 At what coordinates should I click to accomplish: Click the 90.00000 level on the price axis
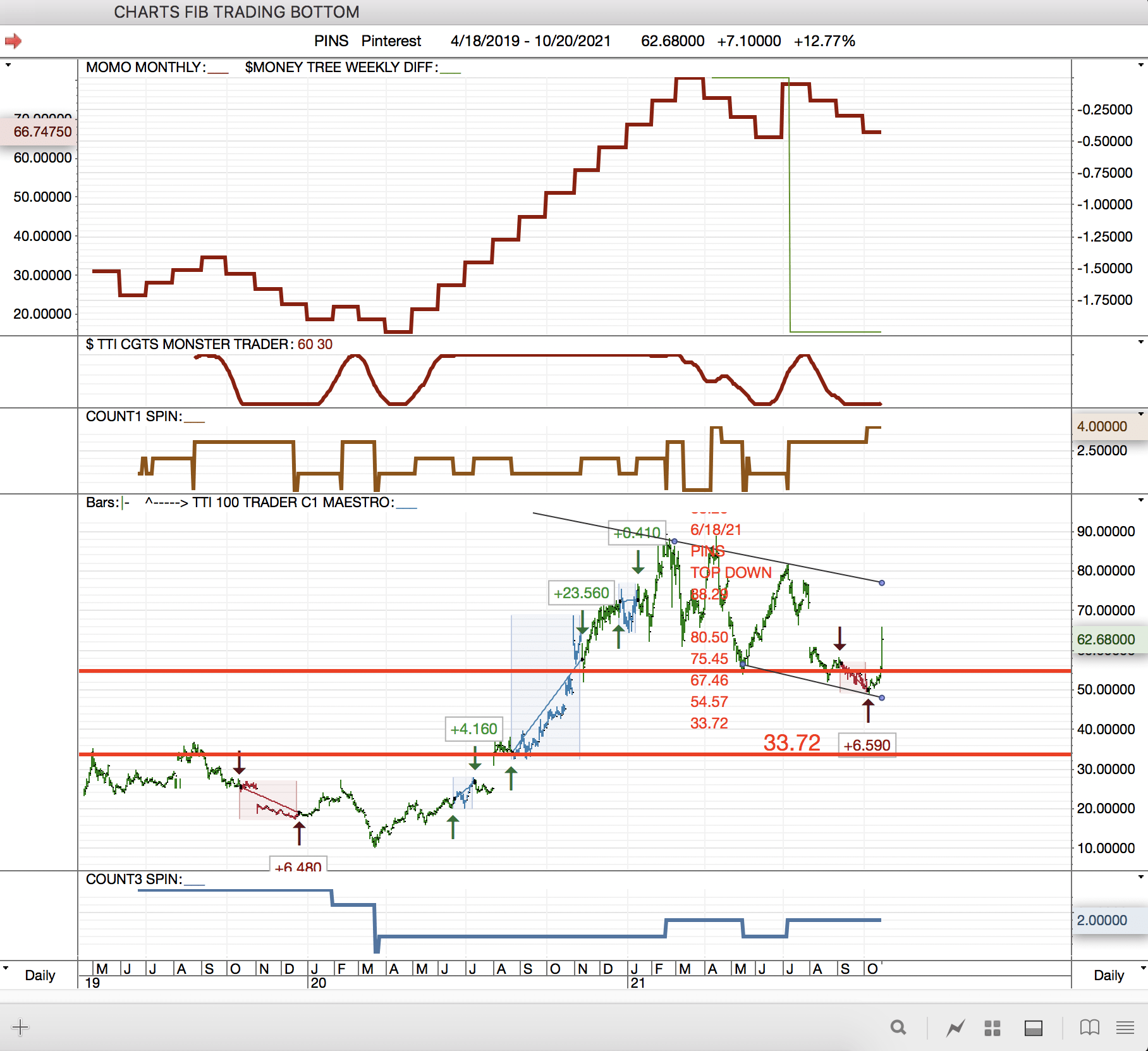1106,531
